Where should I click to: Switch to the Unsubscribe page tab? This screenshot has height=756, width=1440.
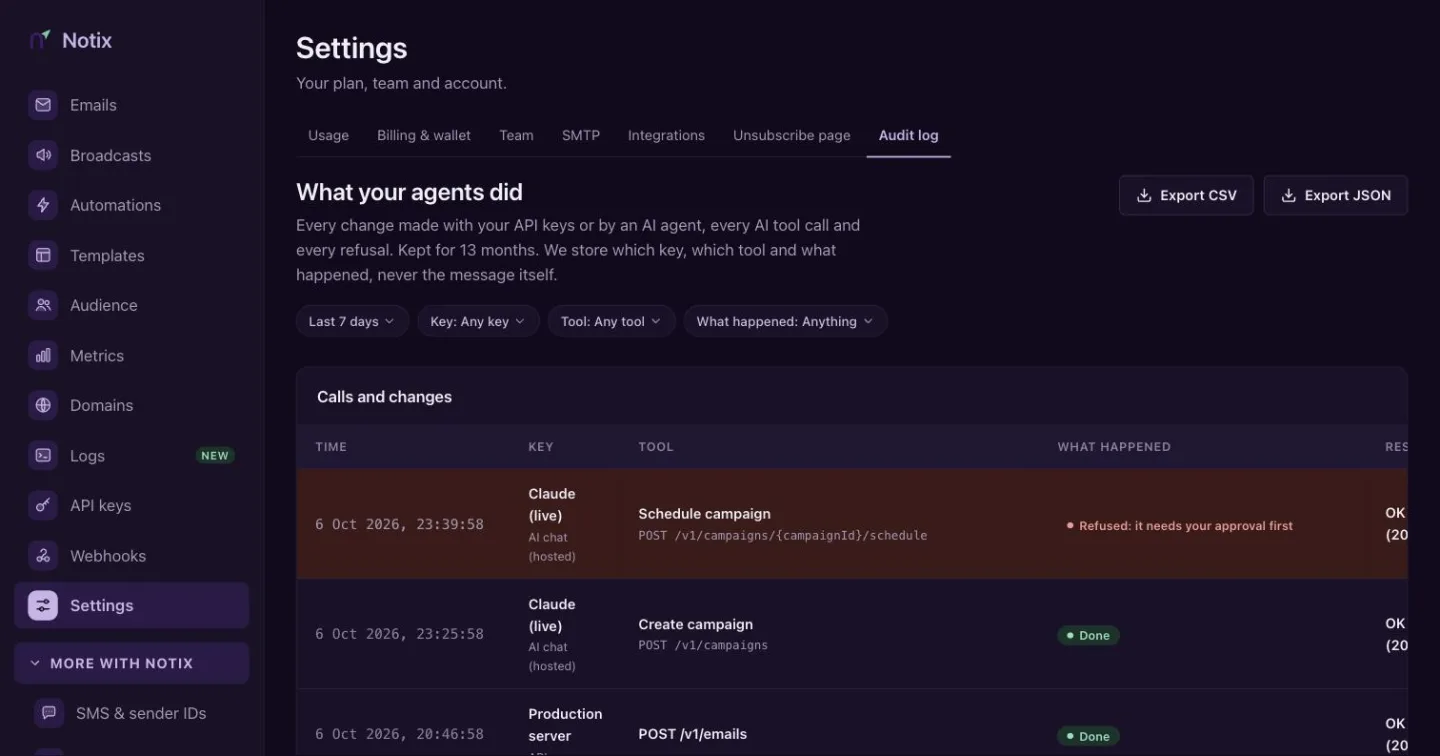click(792, 135)
